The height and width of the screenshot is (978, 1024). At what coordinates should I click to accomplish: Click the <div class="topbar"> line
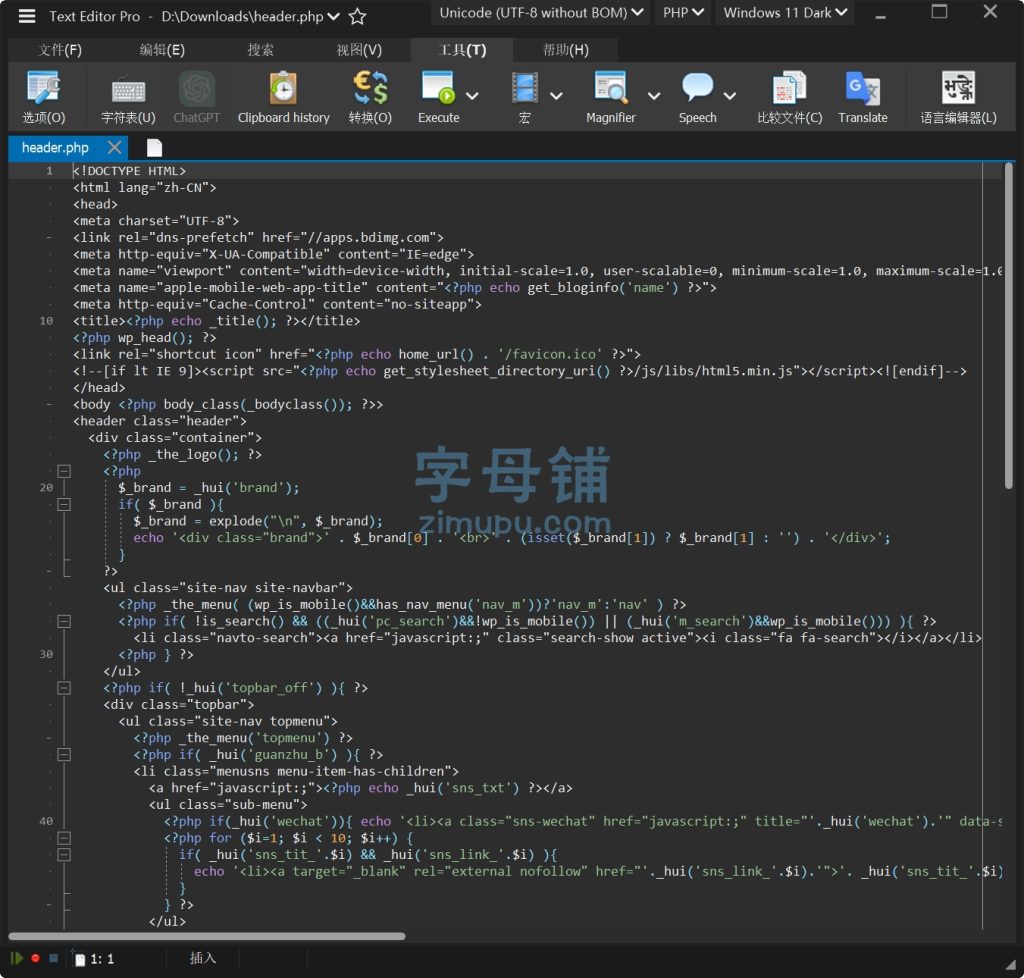(x=179, y=704)
